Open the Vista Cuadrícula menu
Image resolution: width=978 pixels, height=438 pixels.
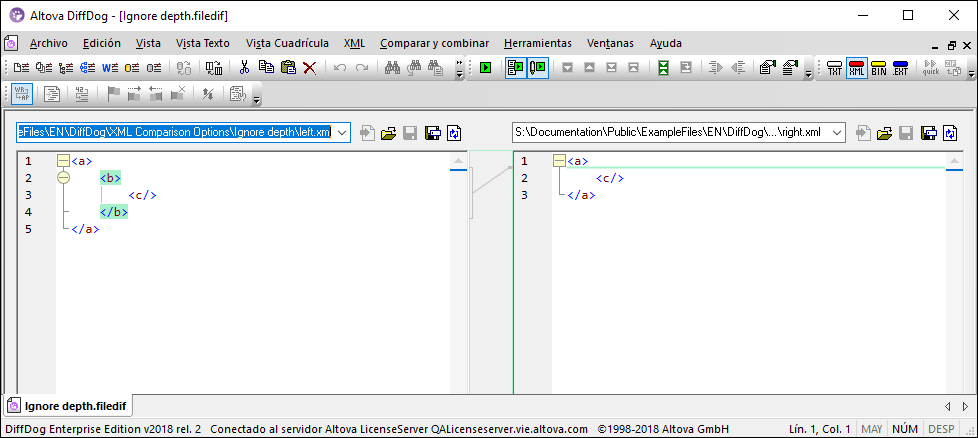(x=287, y=43)
